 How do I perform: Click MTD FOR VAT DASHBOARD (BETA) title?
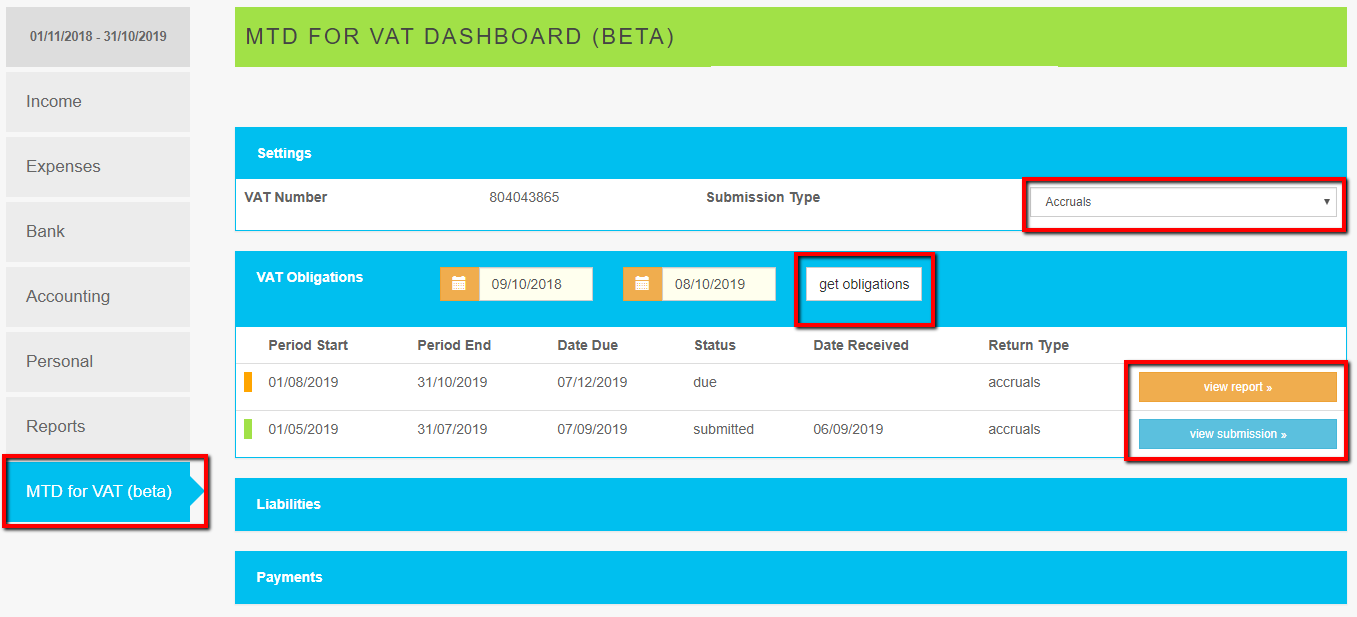click(460, 37)
